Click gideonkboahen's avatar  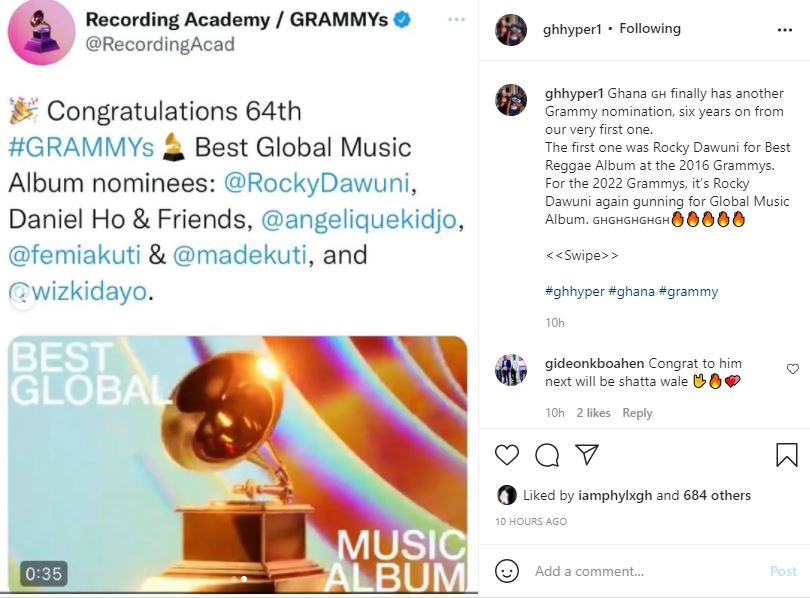tap(511, 370)
